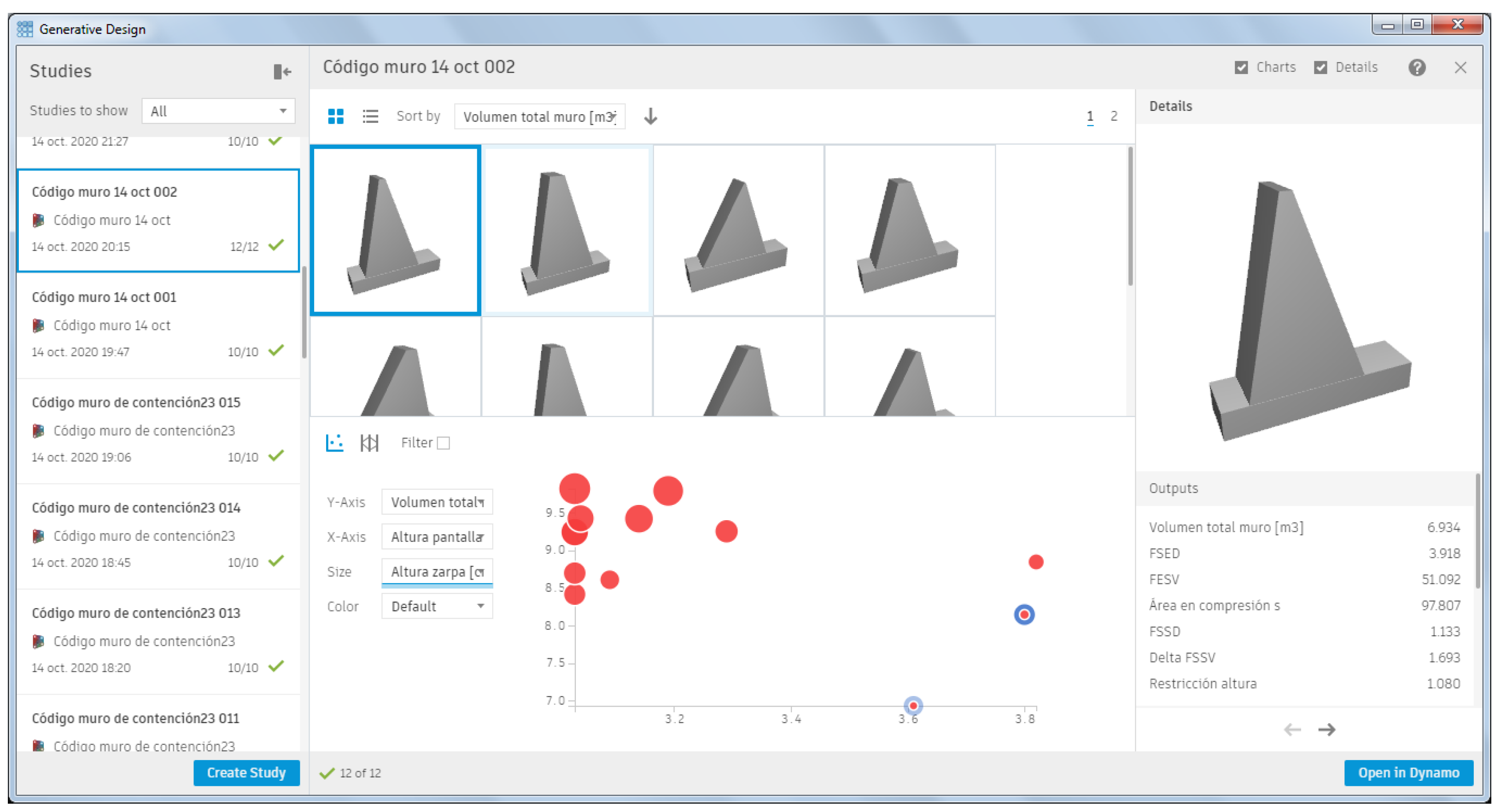The image size is (1501, 812).
Task: Collapse the Studies panel icon
Action: coord(282,71)
